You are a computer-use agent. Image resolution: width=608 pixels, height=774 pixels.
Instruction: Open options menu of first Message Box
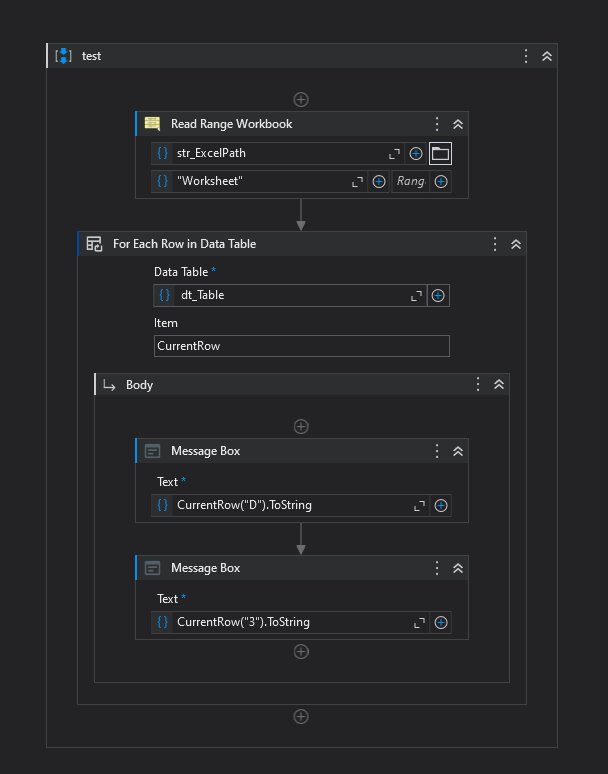(x=436, y=451)
